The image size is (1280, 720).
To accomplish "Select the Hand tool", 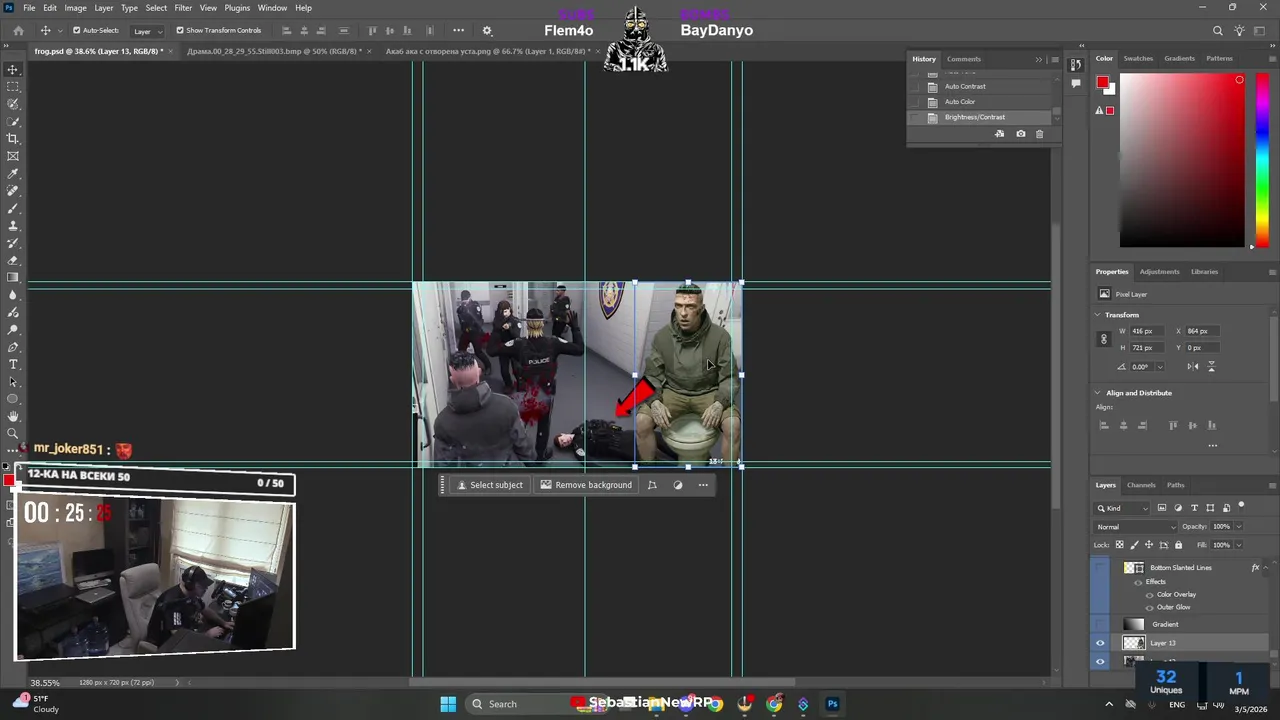I will [13, 416].
